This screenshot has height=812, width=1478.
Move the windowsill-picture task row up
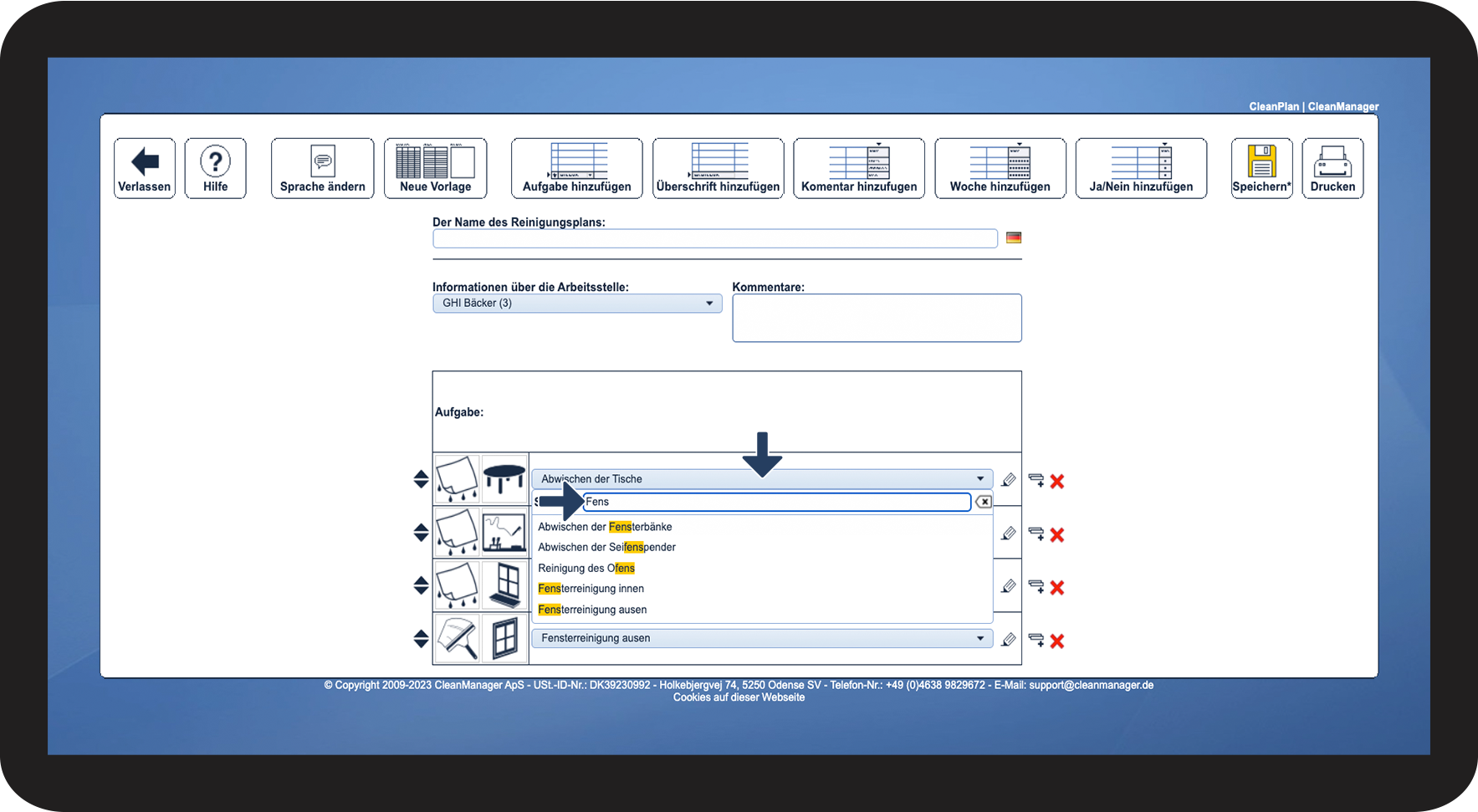[x=421, y=580]
